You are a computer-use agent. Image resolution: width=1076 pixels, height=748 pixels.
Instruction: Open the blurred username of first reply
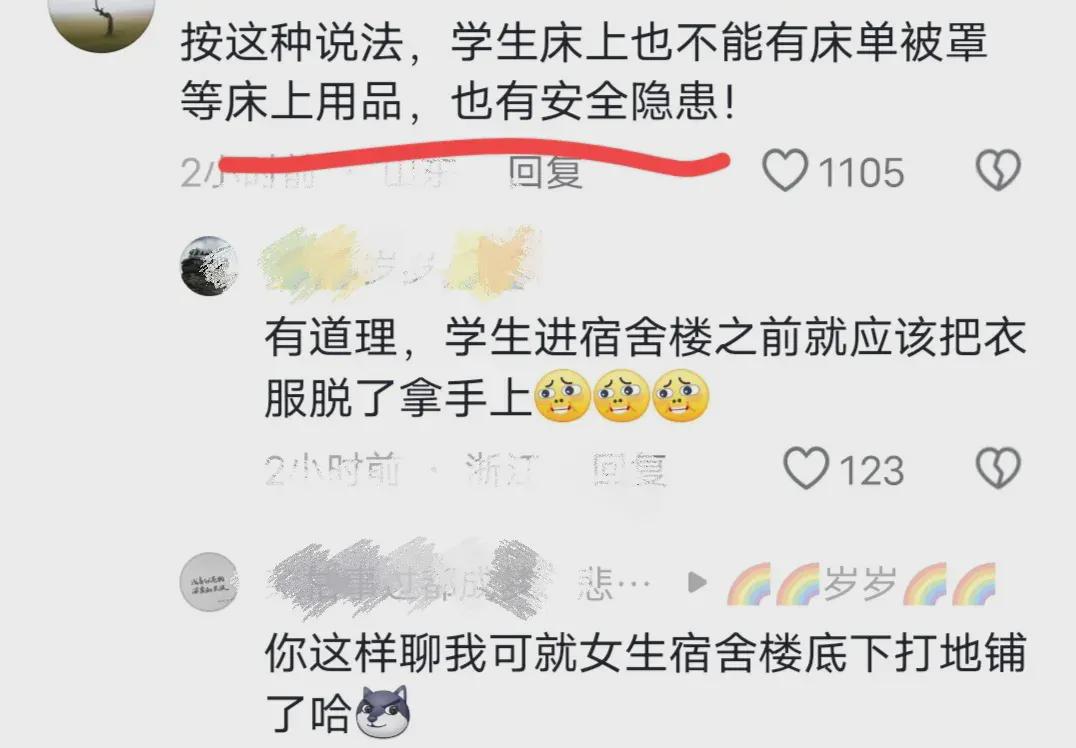[x=399, y=265]
